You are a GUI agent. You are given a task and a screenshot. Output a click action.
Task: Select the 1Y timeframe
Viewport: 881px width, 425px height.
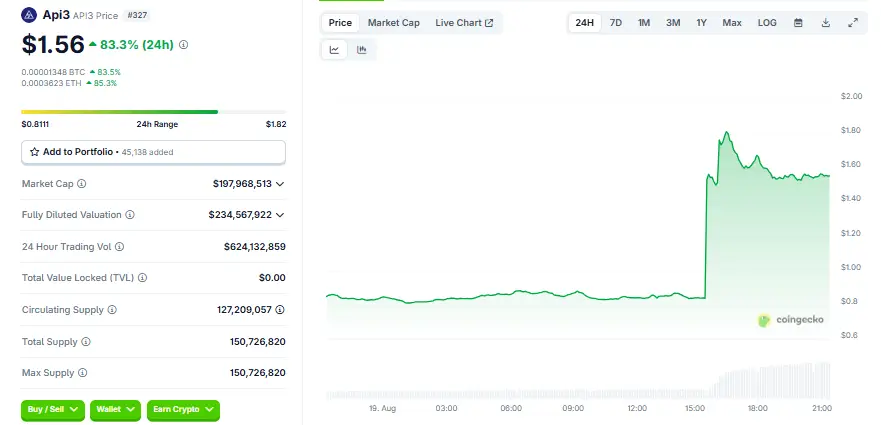tap(701, 23)
